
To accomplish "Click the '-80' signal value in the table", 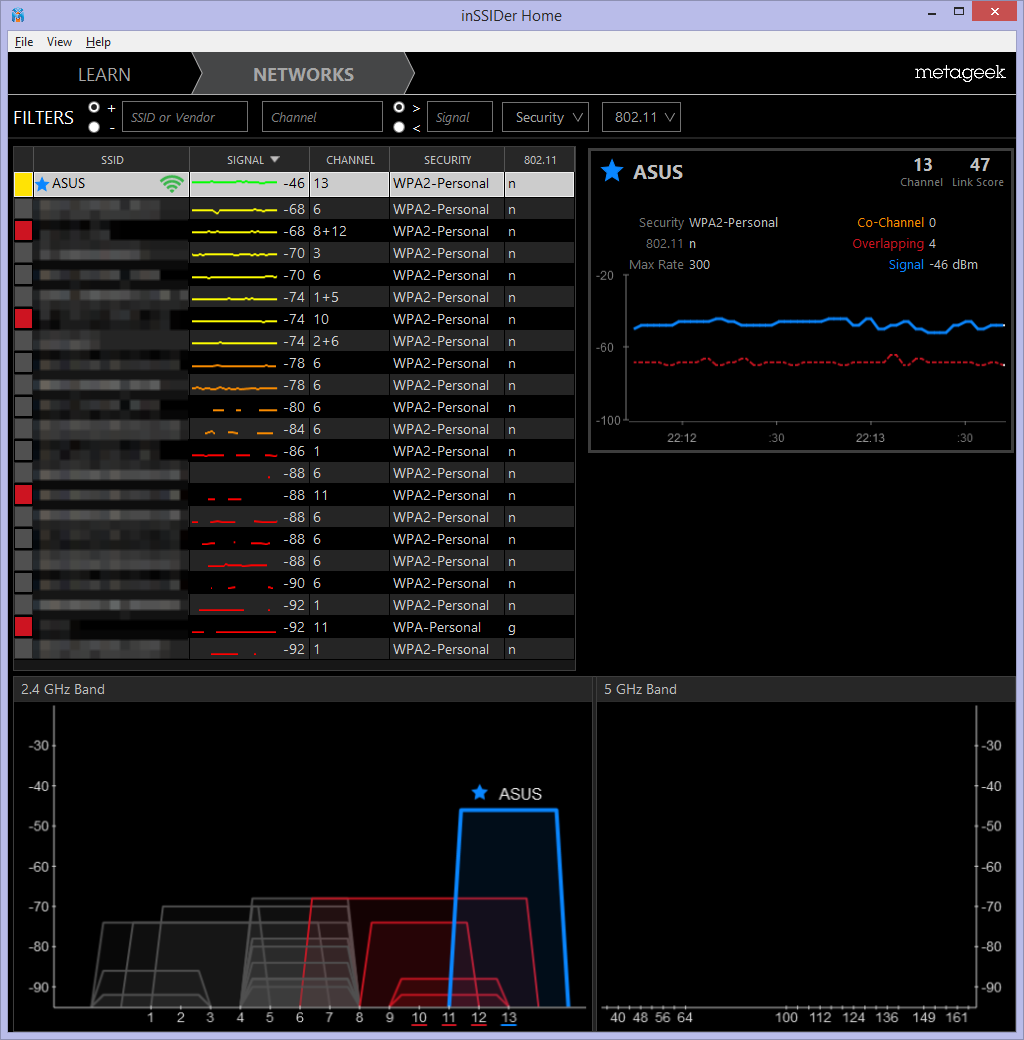I will (294, 407).
